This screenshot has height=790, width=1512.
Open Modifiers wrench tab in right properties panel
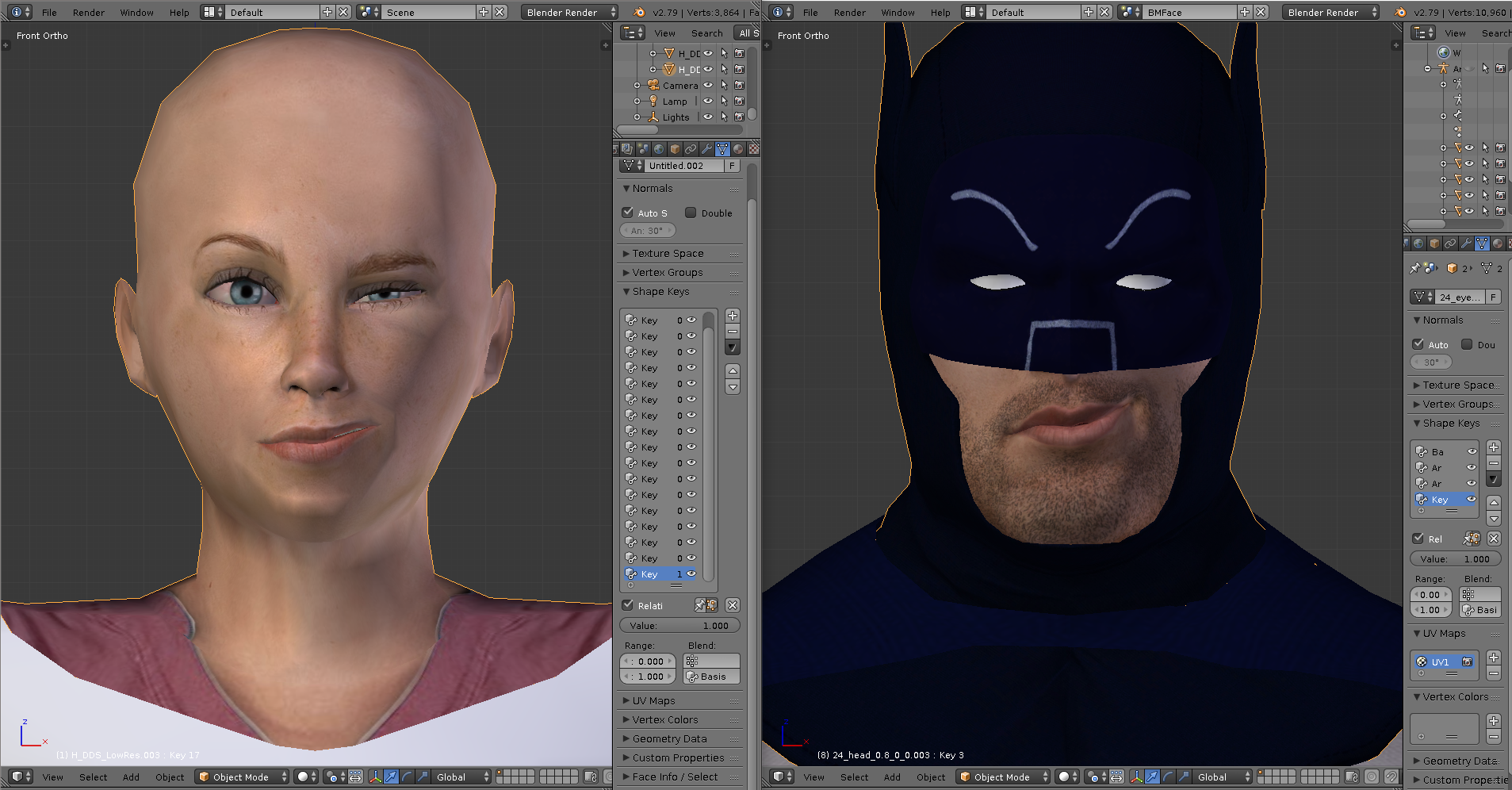coord(1466,244)
